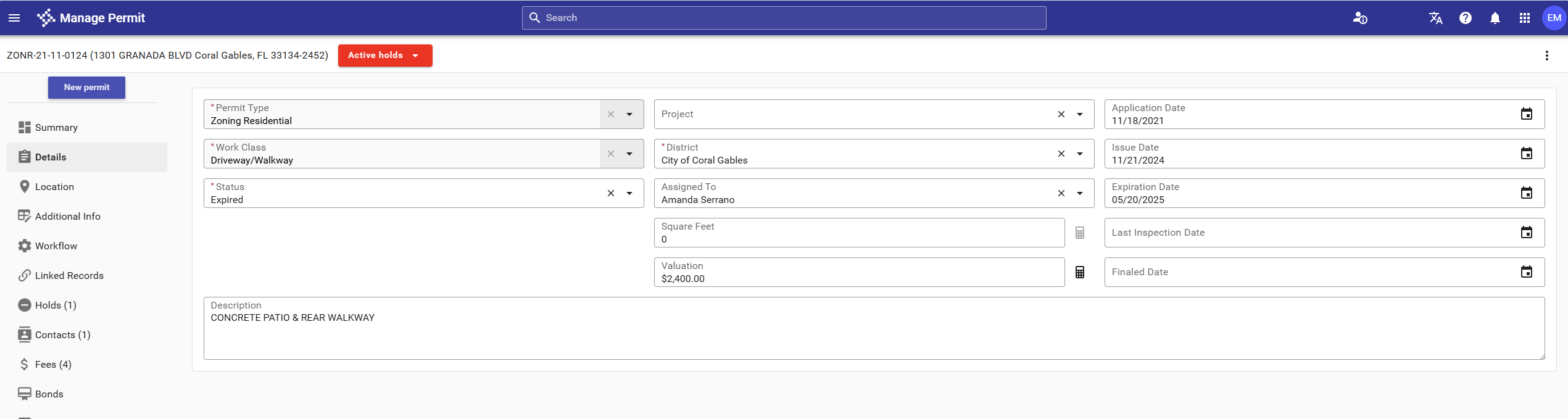This screenshot has height=419, width=1568.
Task: Open the Fees (4) section
Action: (x=53, y=364)
